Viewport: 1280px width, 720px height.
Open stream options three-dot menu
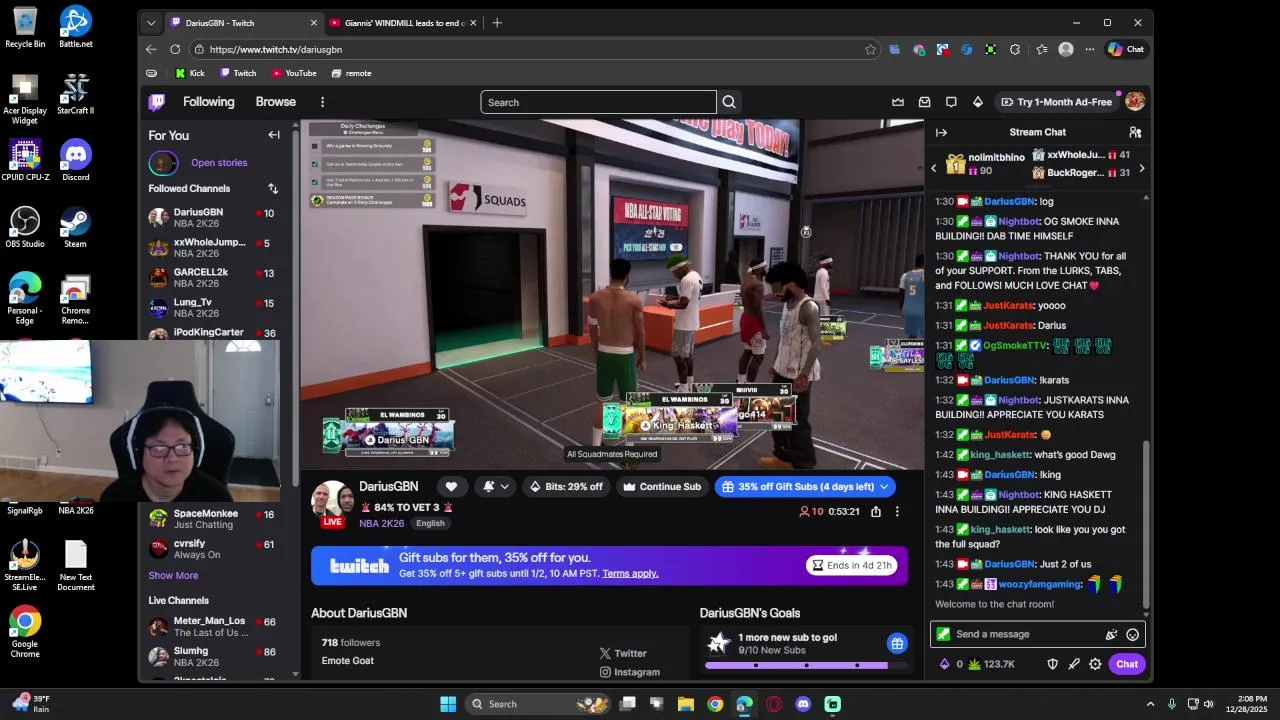[897, 511]
